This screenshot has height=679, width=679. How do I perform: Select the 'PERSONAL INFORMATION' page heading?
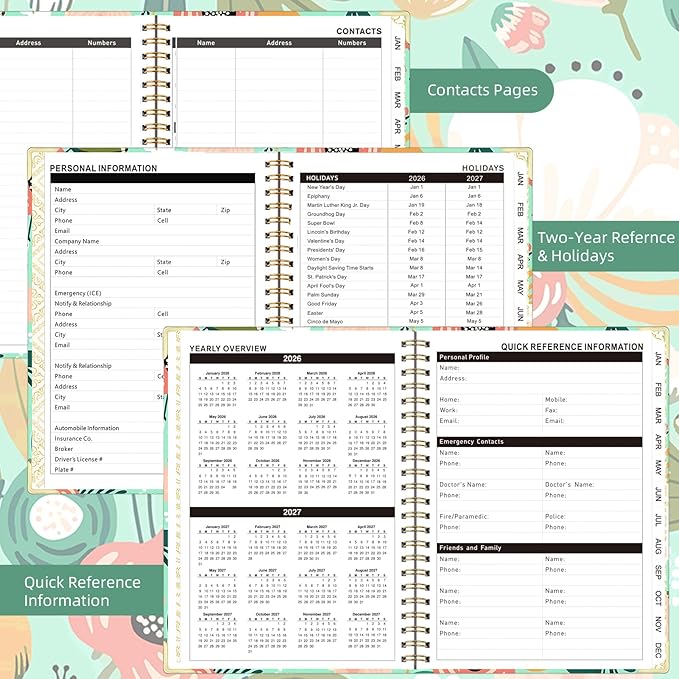click(x=103, y=168)
